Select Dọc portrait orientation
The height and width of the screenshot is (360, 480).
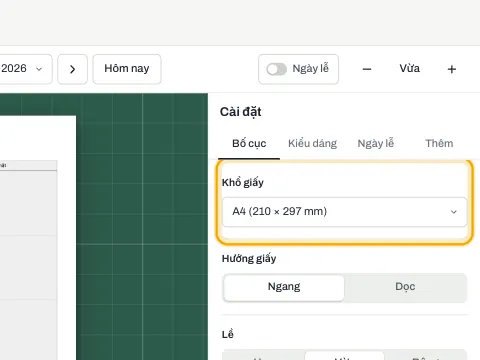click(x=405, y=287)
